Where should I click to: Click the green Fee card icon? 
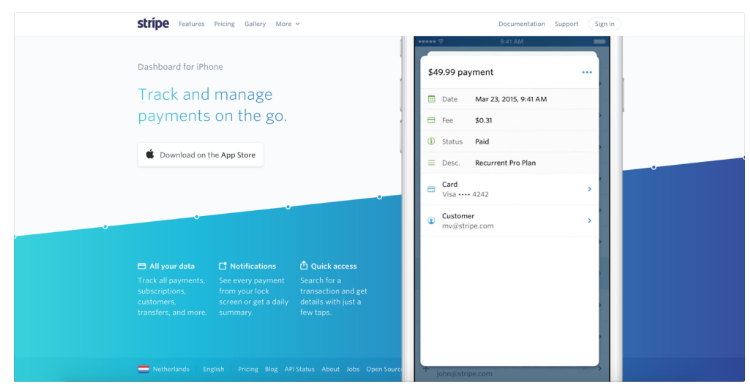click(x=431, y=120)
